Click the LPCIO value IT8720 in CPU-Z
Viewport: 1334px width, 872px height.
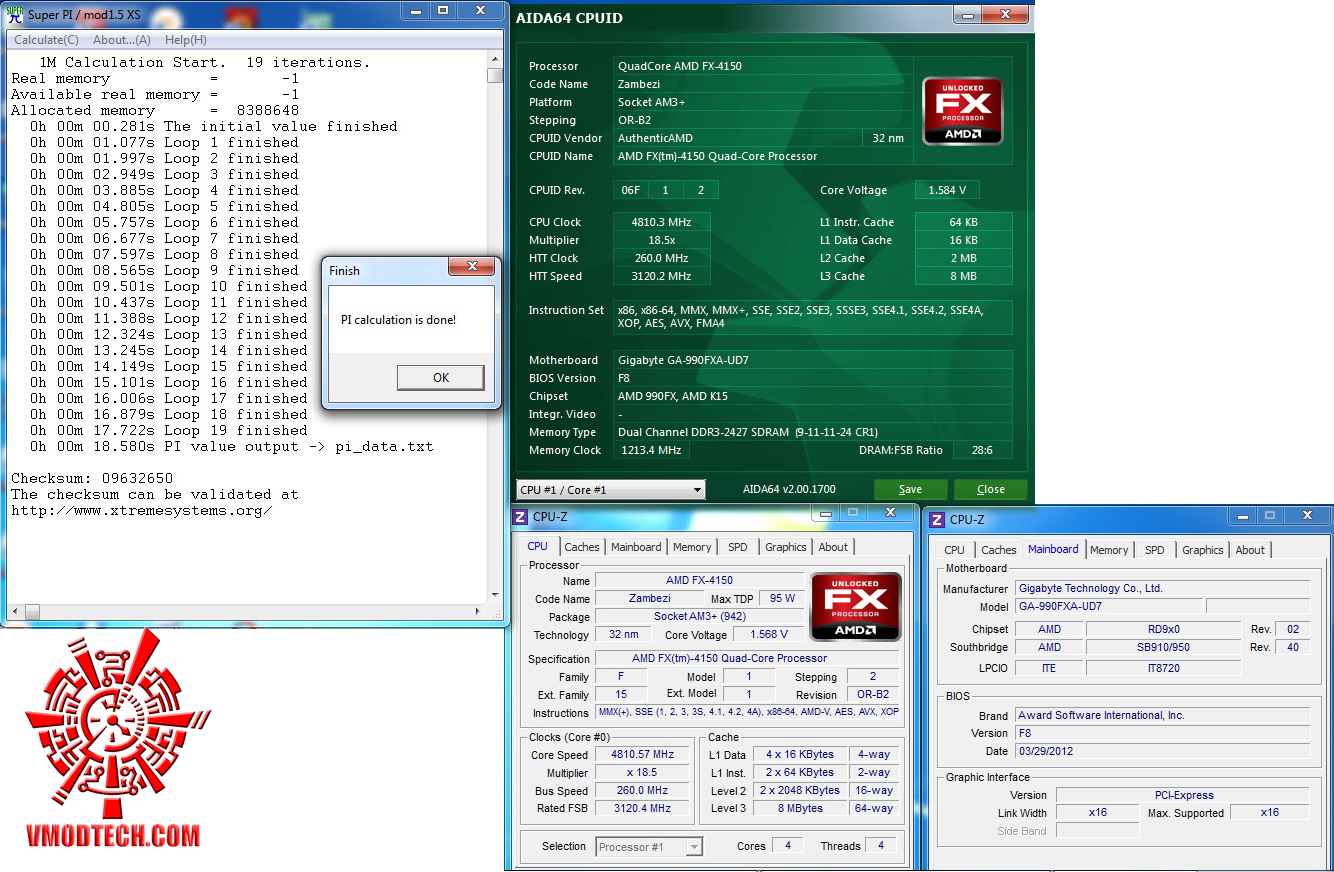[1163, 668]
